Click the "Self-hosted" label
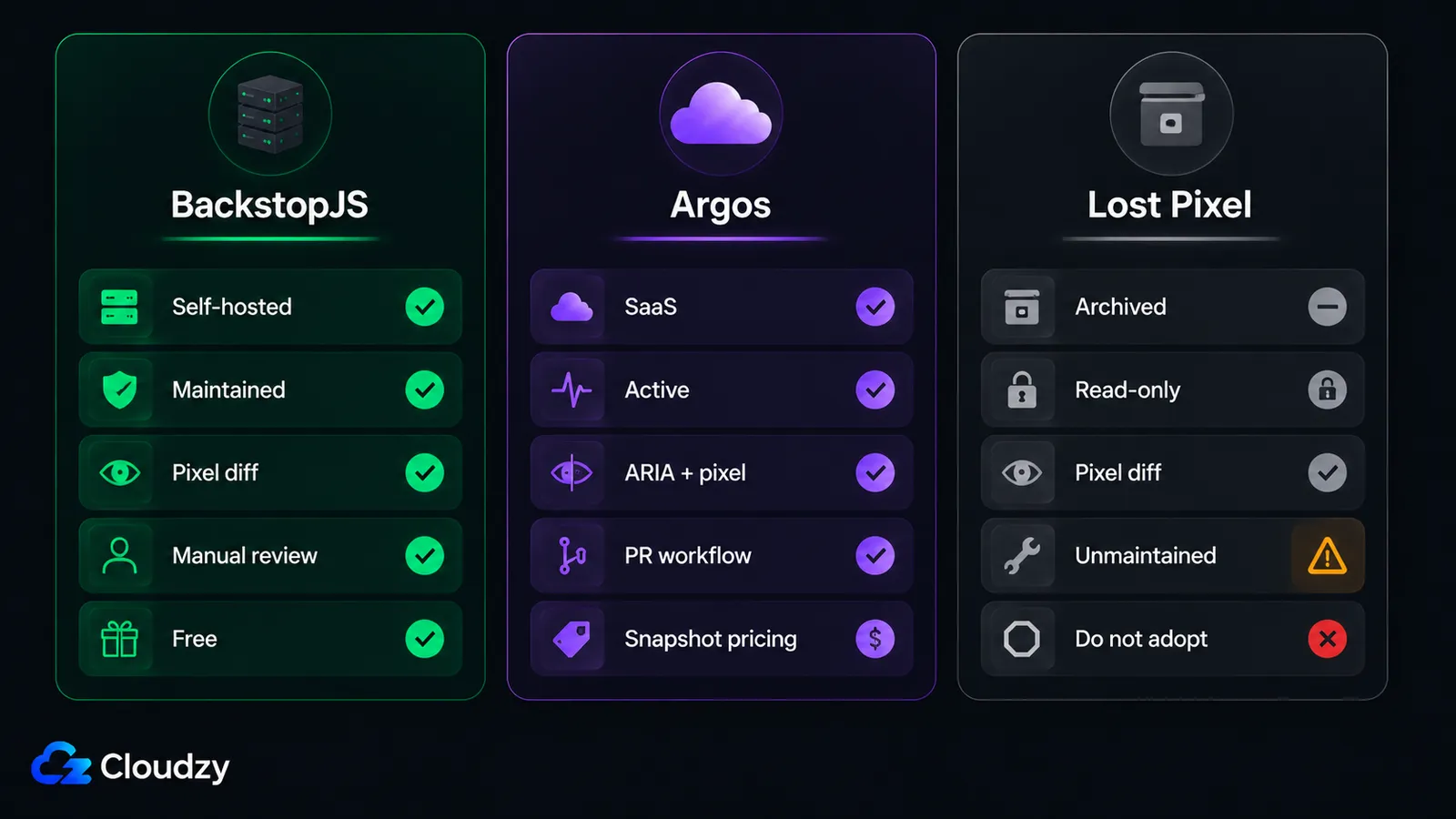This screenshot has height=819, width=1456. coord(232,307)
